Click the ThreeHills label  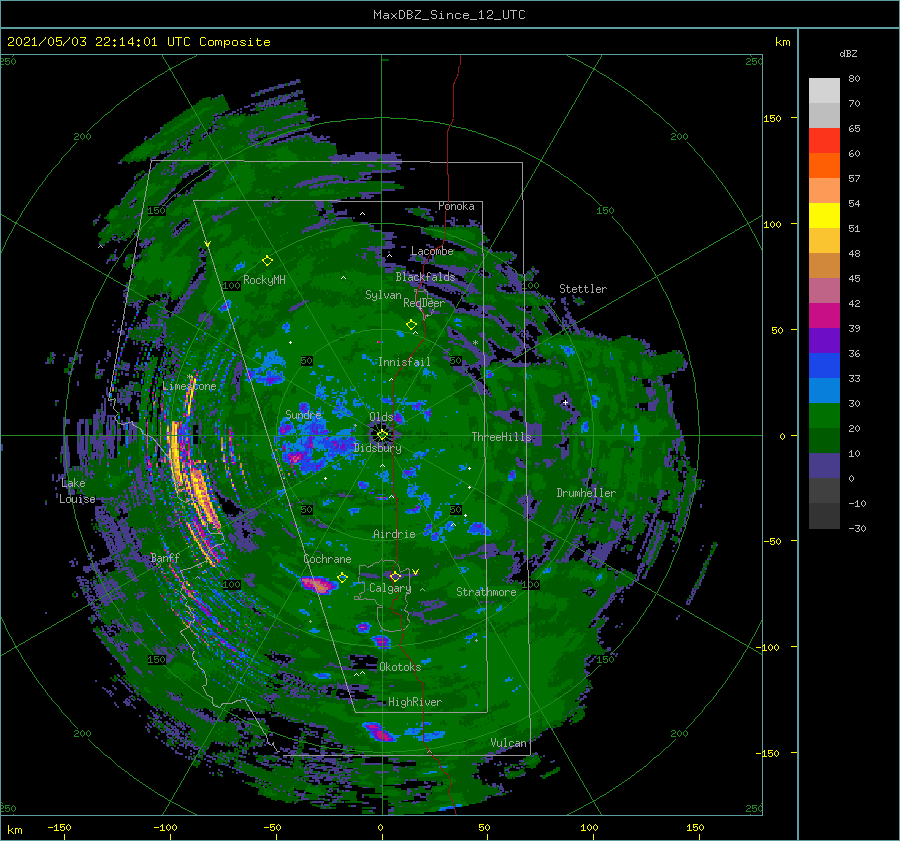[502, 437]
